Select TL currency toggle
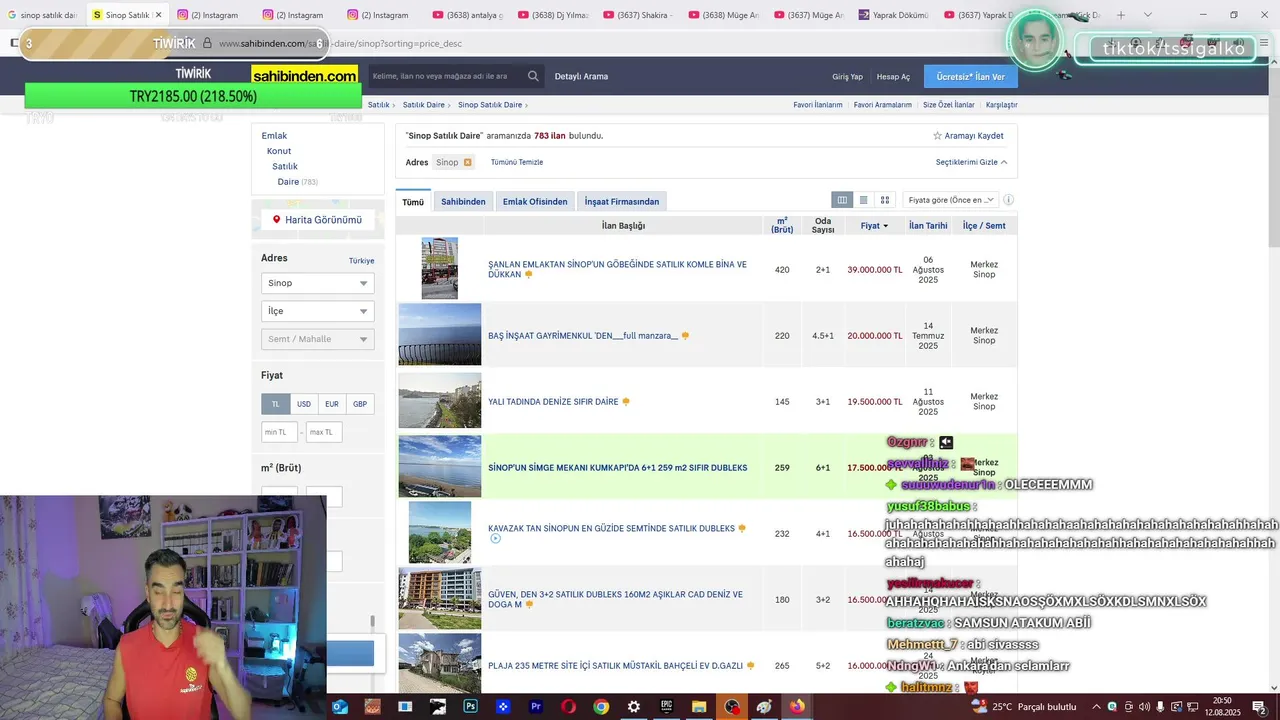Image resolution: width=1280 pixels, height=720 pixels. pyautogui.click(x=276, y=404)
